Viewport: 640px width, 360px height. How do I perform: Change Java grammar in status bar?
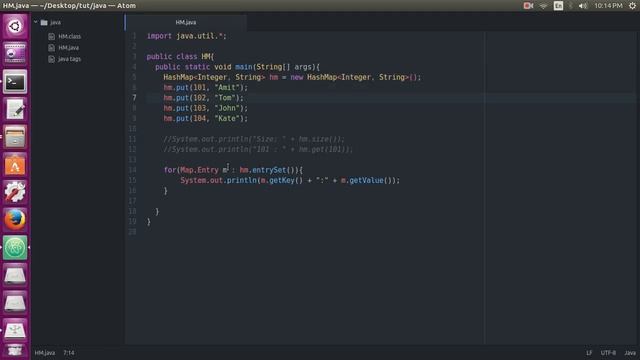coord(630,353)
